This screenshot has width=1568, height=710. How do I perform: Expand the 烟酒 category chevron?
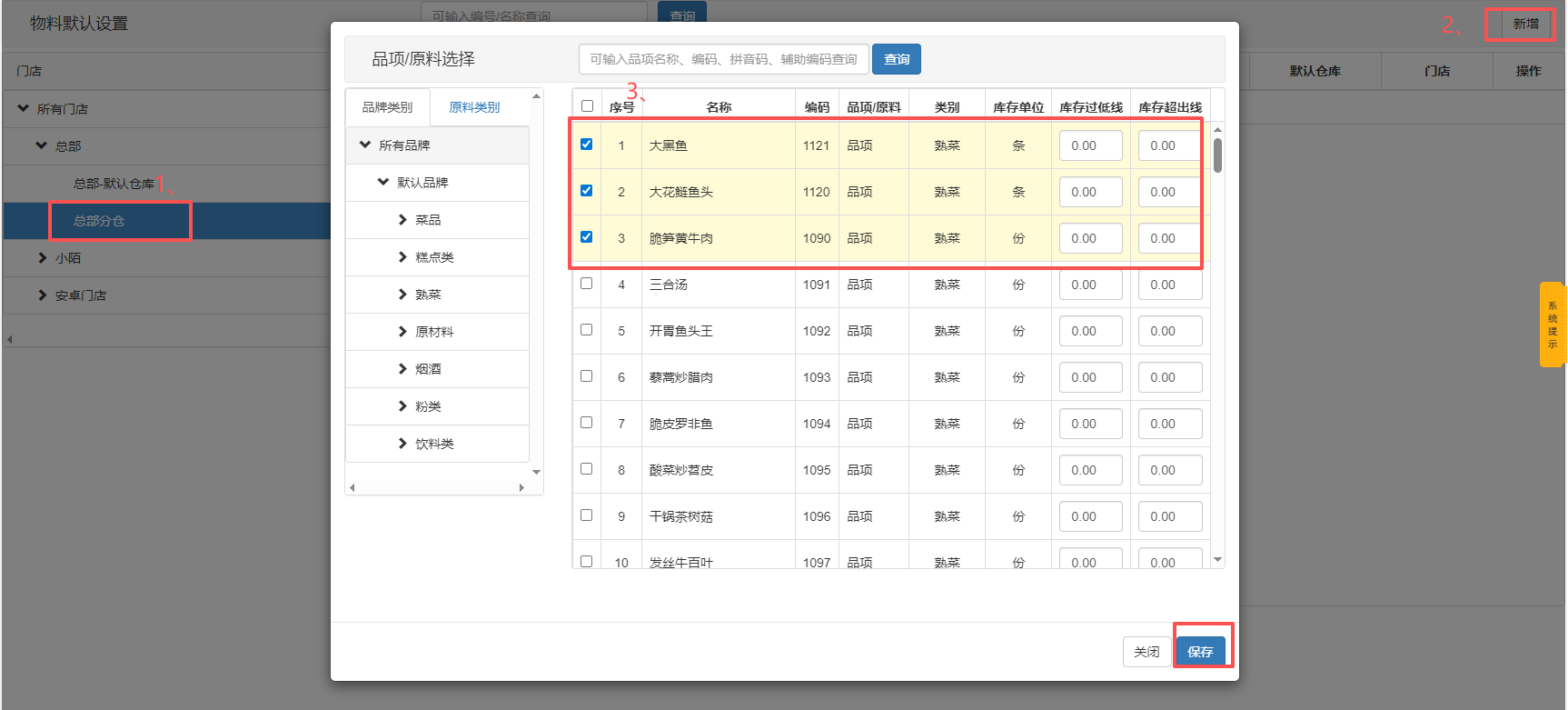402,369
